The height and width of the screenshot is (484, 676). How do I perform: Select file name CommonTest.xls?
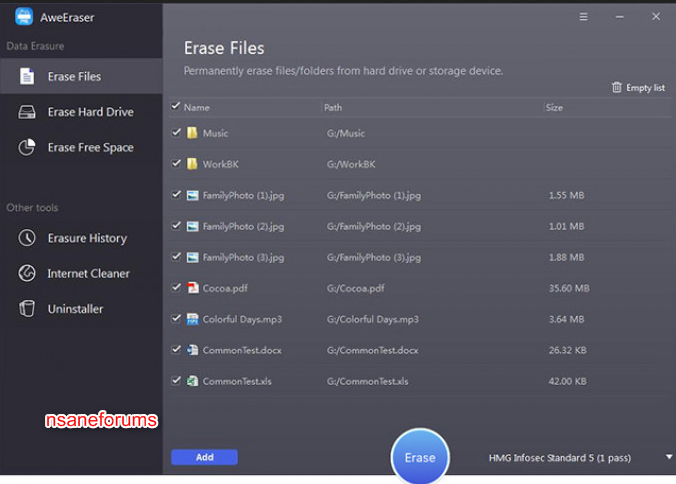point(237,381)
